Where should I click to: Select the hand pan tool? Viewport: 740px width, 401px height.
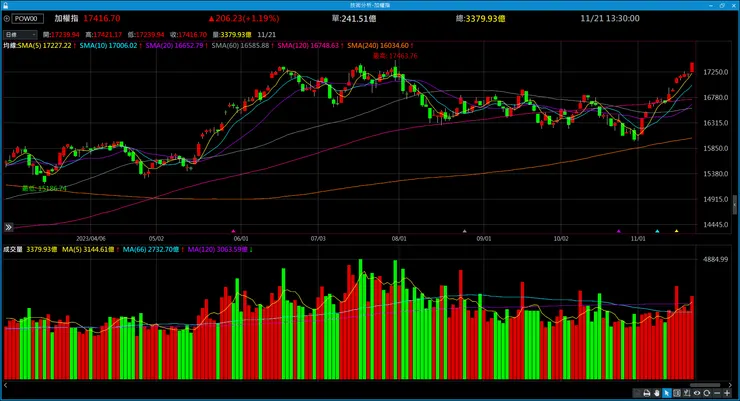click(x=656, y=393)
